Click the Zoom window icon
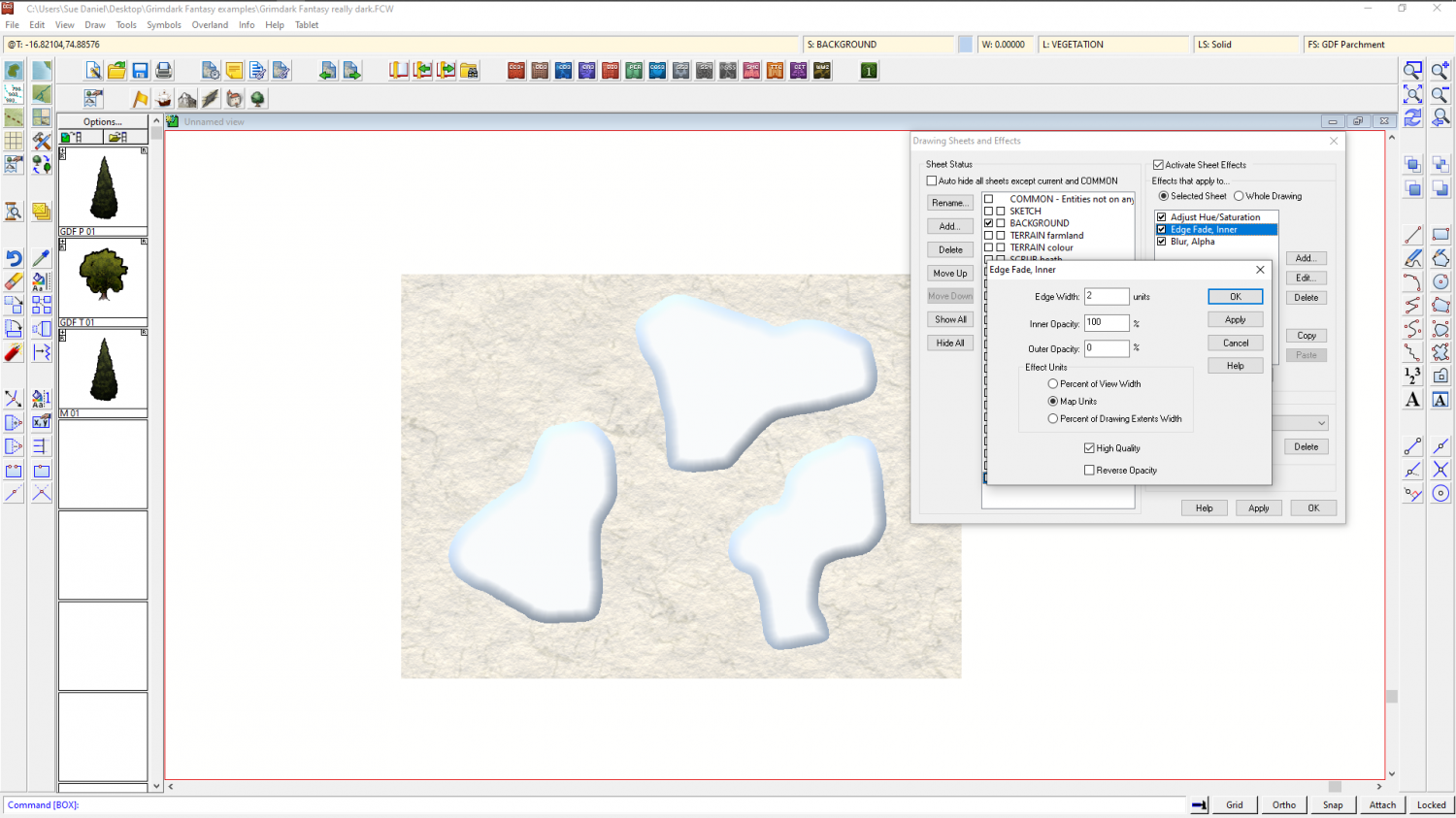Viewport: 1456px width, 818px height. coord(1413,71)
